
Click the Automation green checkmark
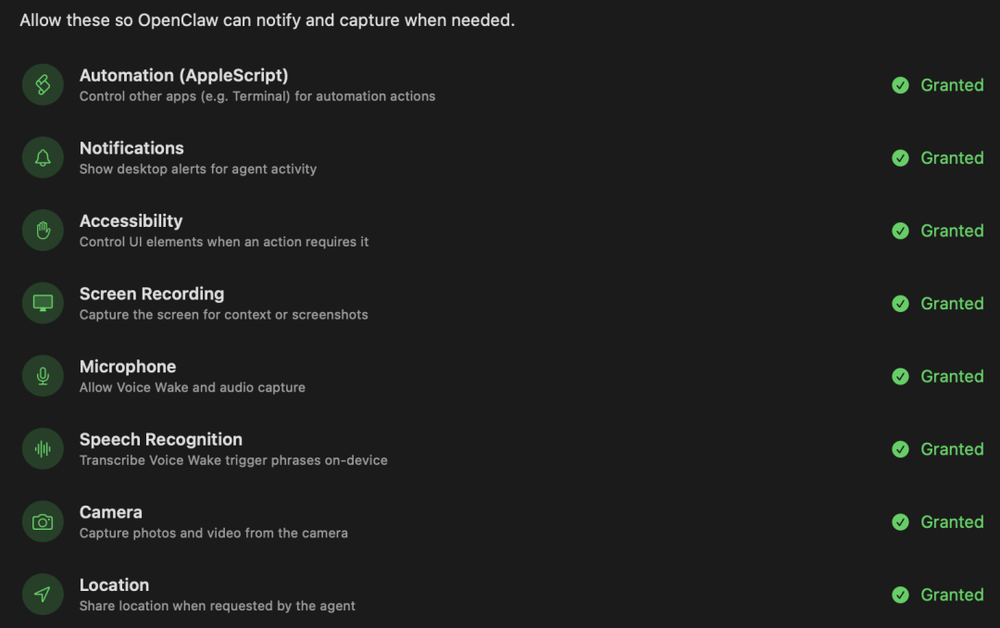click(x=900, y=85)
